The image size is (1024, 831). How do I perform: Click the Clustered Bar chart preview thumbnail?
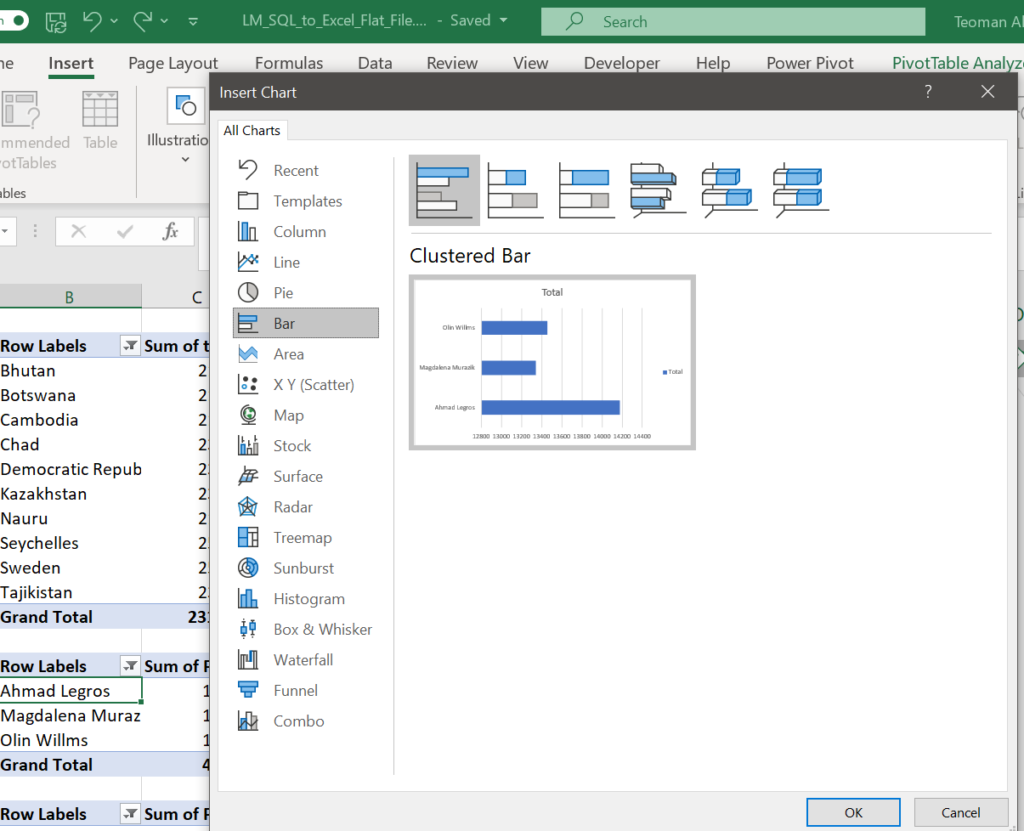tap(552, 363)
